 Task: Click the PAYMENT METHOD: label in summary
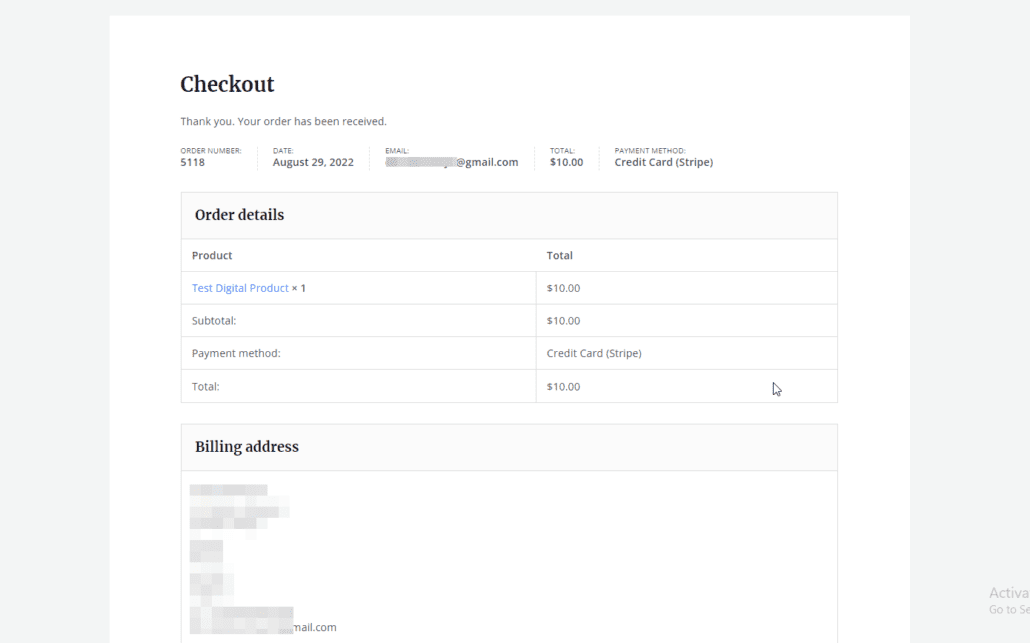pos(650,150)
